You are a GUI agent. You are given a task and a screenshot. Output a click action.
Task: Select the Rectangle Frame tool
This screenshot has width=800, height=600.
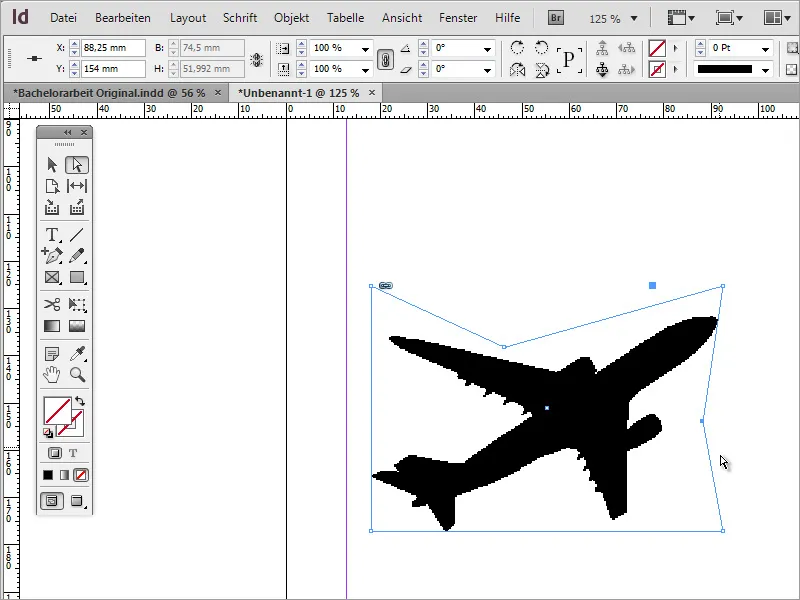52,277
